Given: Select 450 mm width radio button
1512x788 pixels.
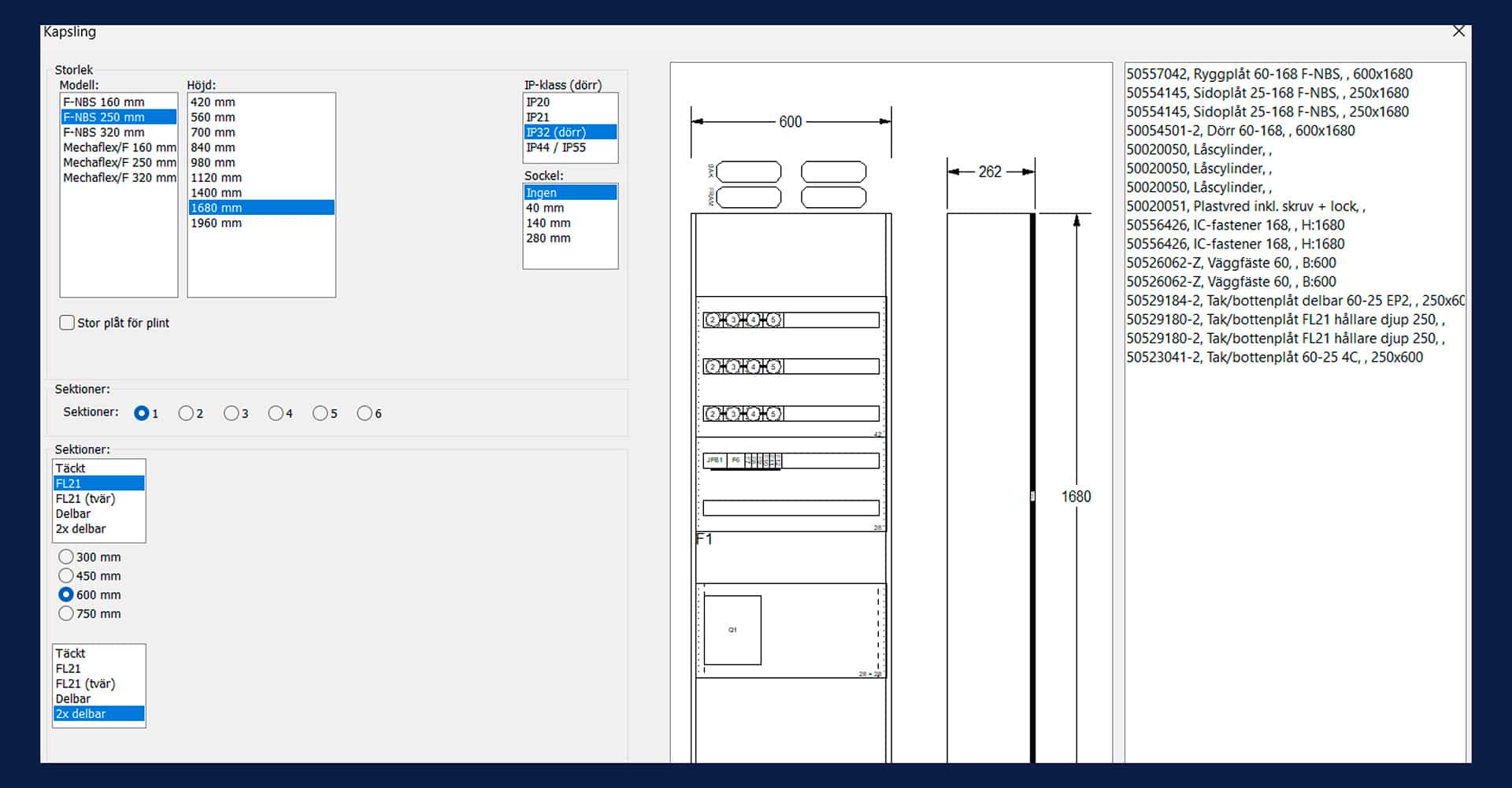Looking at the screenshot, I should pyautogui.click(x=66, y=576).
